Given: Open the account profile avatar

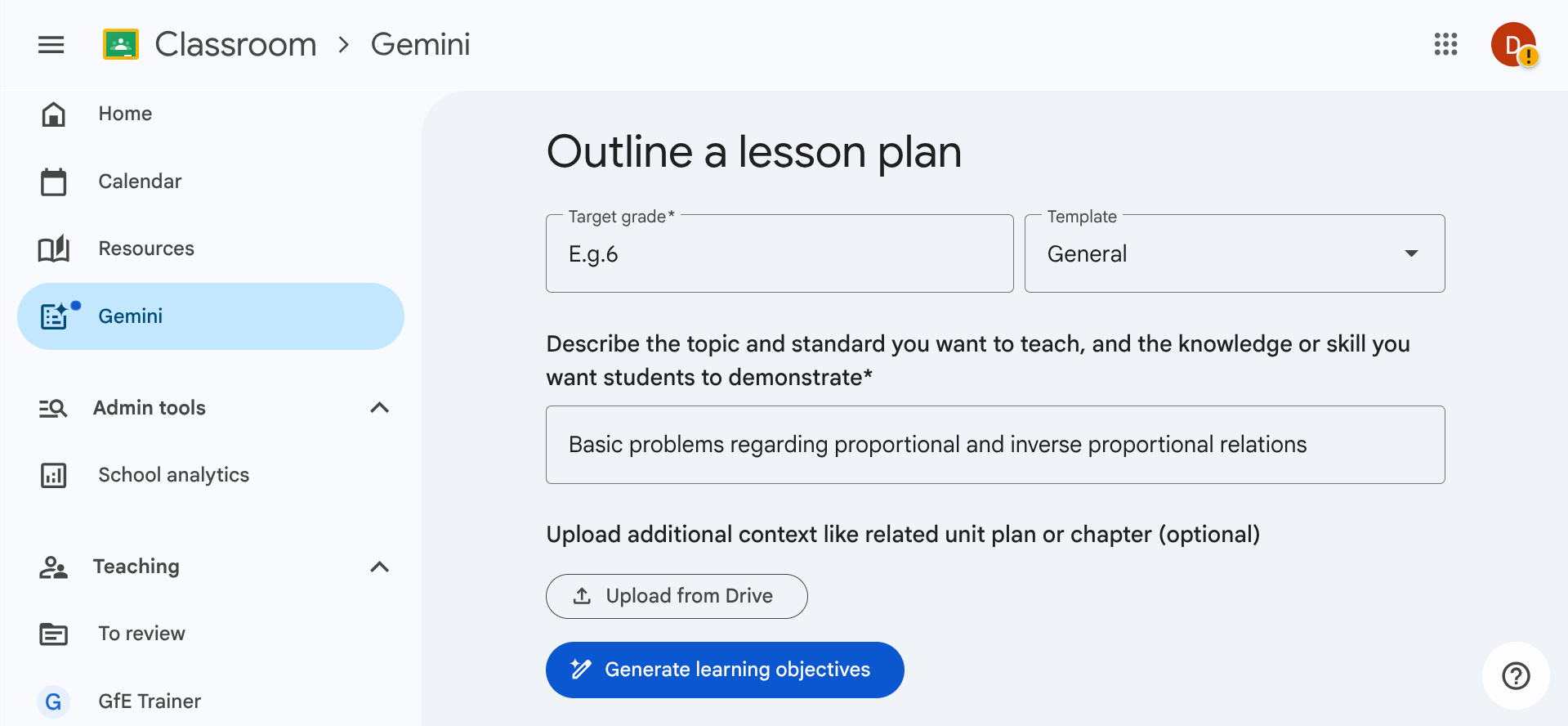Looking at the screenshot, I should (1512, 44).
